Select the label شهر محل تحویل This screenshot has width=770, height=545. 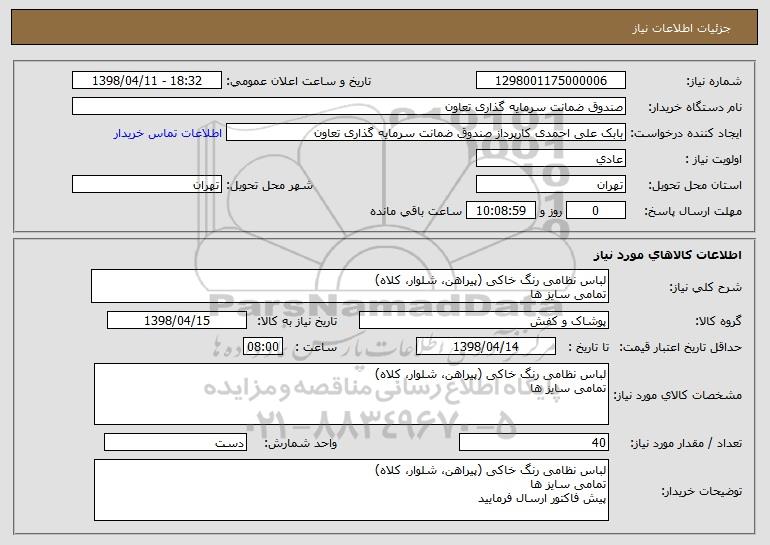pyautogui.click(x=269, y=185)
